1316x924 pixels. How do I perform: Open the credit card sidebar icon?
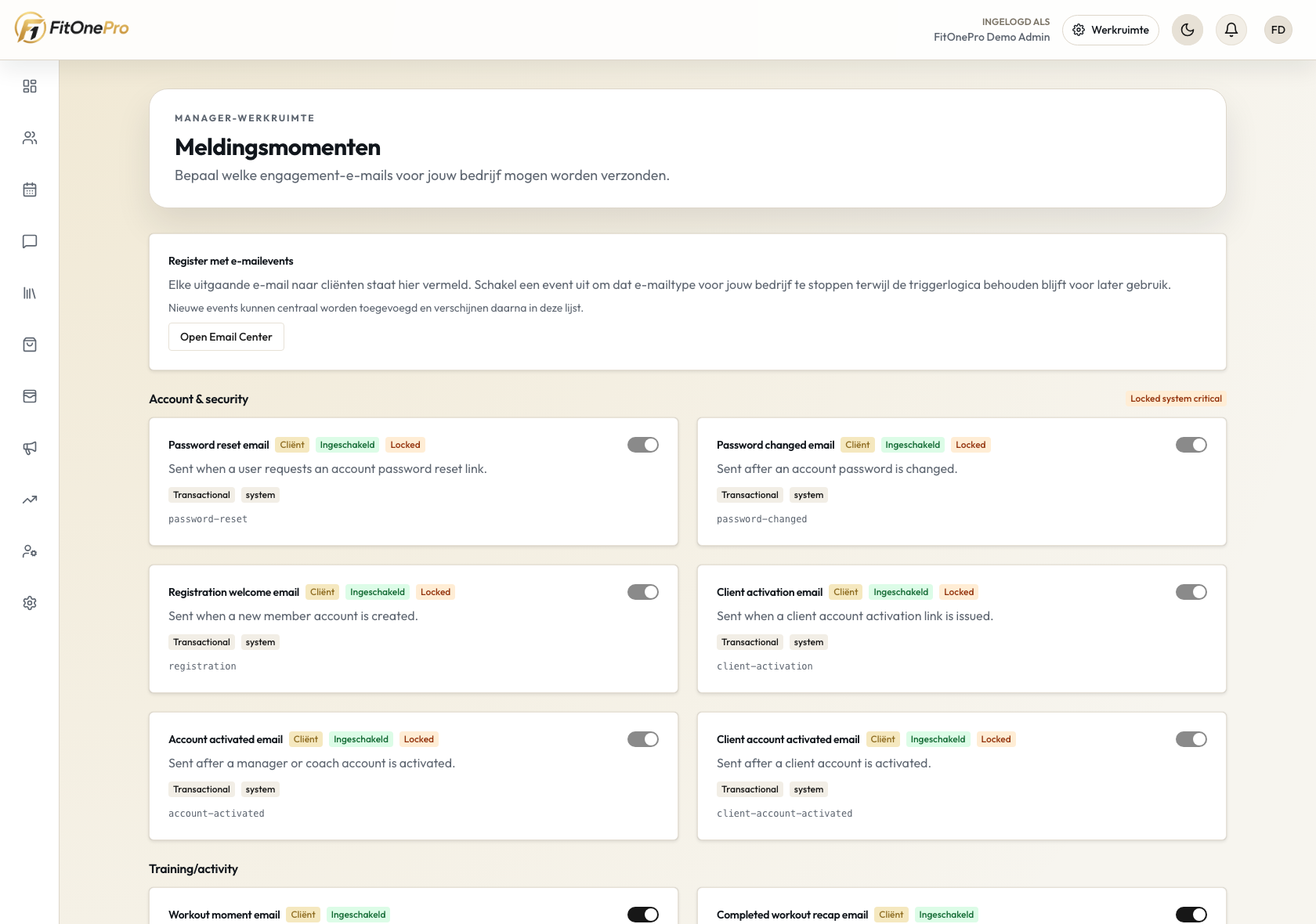[30, 396]
